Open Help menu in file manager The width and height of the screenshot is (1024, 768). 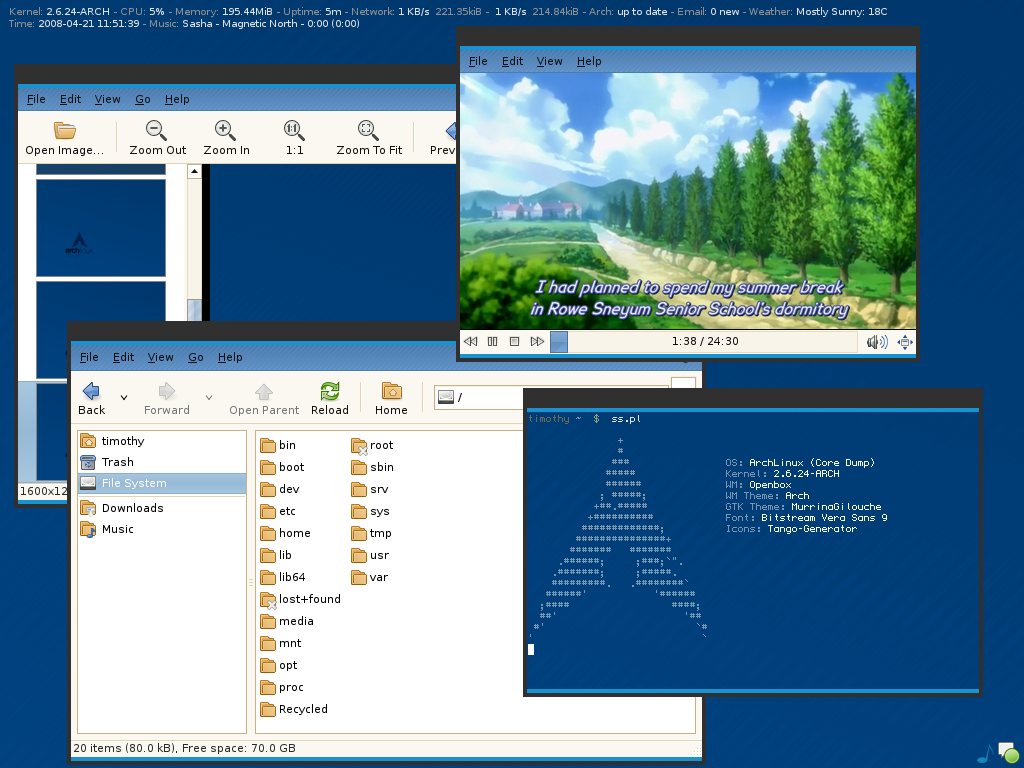tap(230, 357)
